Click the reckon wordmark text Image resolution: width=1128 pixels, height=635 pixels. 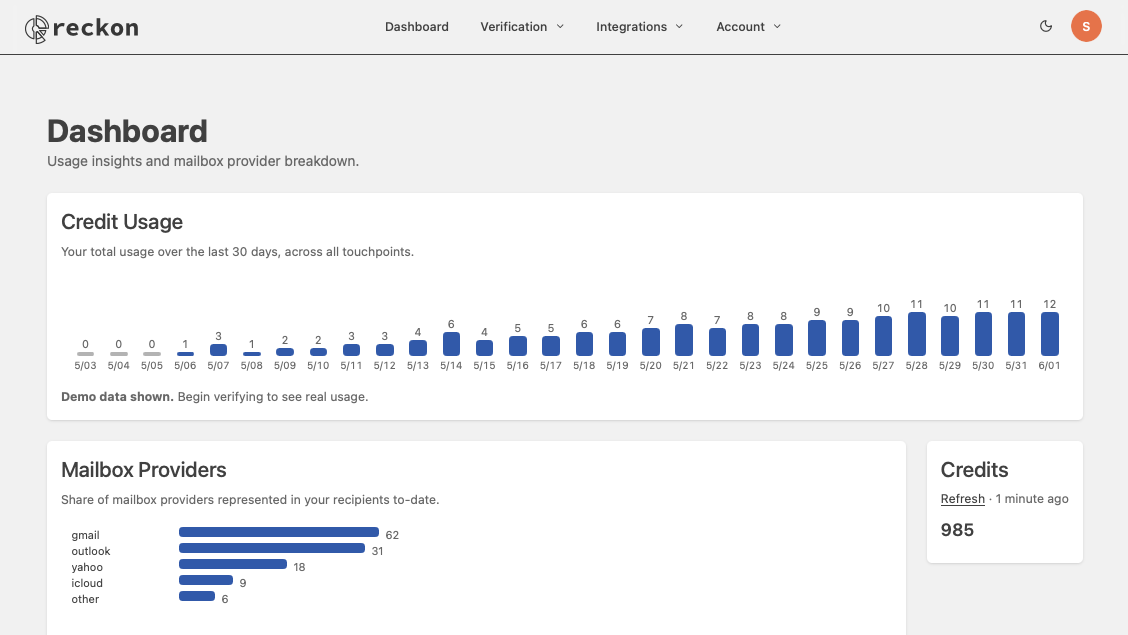[96, 28]
